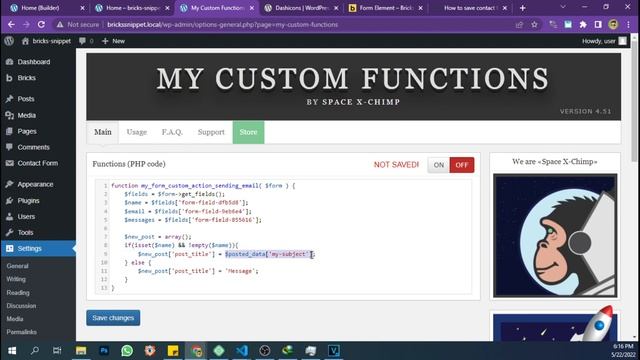This screenshot has width=640, height=360.
Task: Open File Explorer from the taskbar
Action: 81,350
